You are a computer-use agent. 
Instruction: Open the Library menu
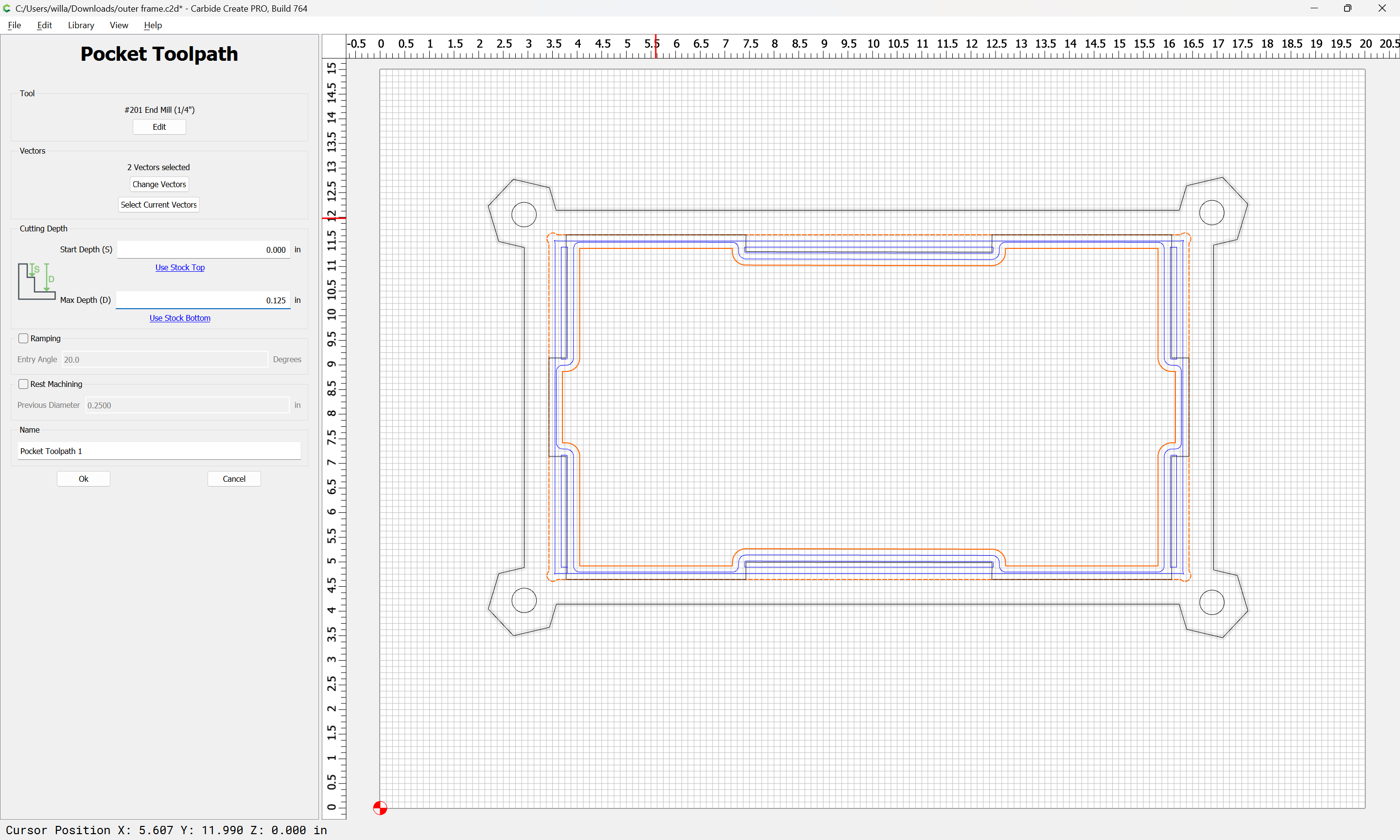81,25
